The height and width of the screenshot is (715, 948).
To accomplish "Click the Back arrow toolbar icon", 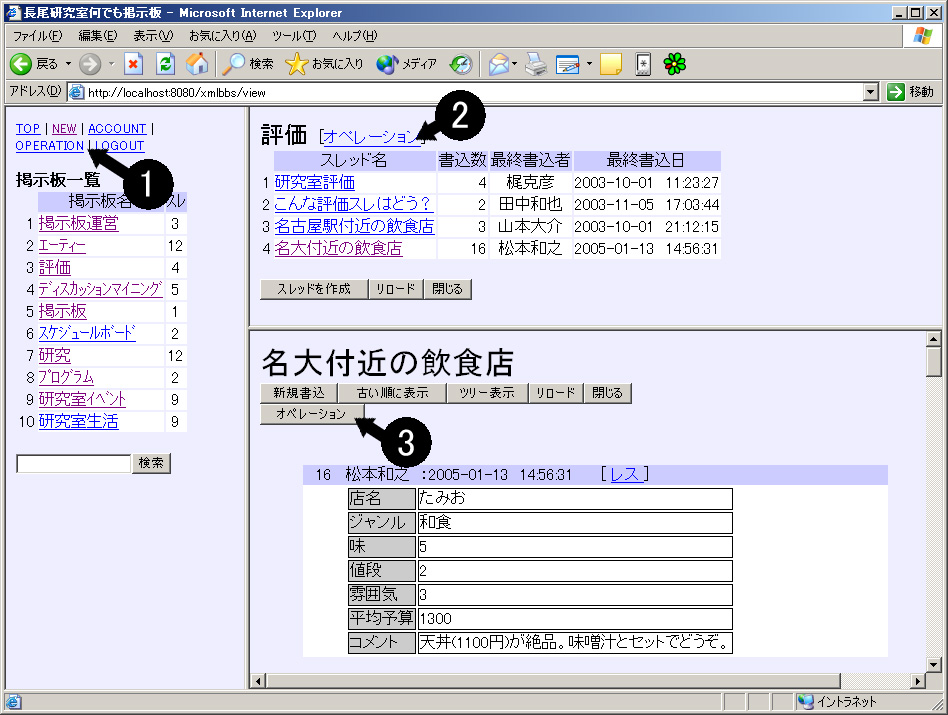I will coord(21,64).
